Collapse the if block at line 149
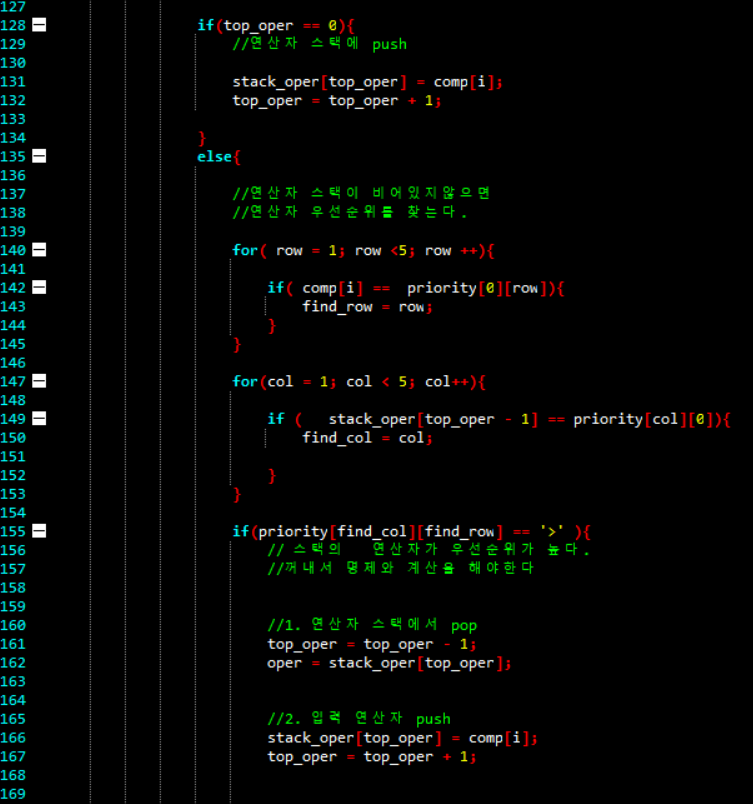The width and height of the screenshot is (753, 804). pyautogui.click(x=39, y=418)
